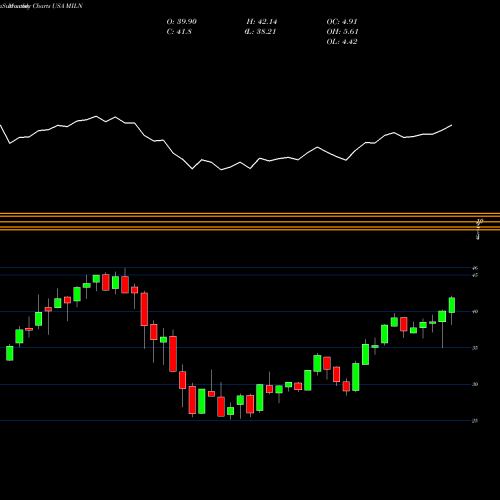Click the first green candlestick at chart's left
Screen dimensions: 500x500
coord(10,353)
